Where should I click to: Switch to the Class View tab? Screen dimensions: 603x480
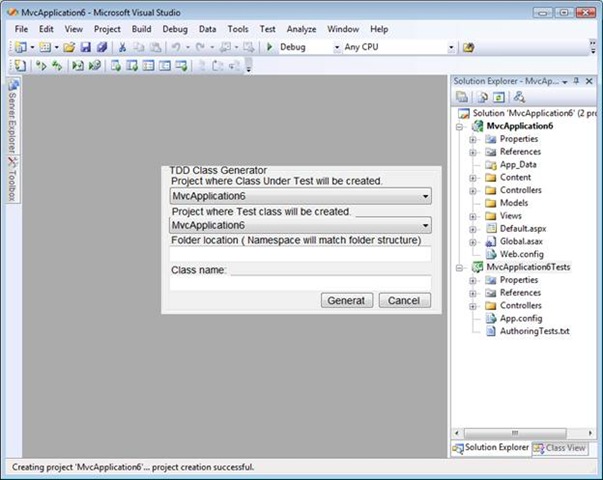(x=560, y=448)
